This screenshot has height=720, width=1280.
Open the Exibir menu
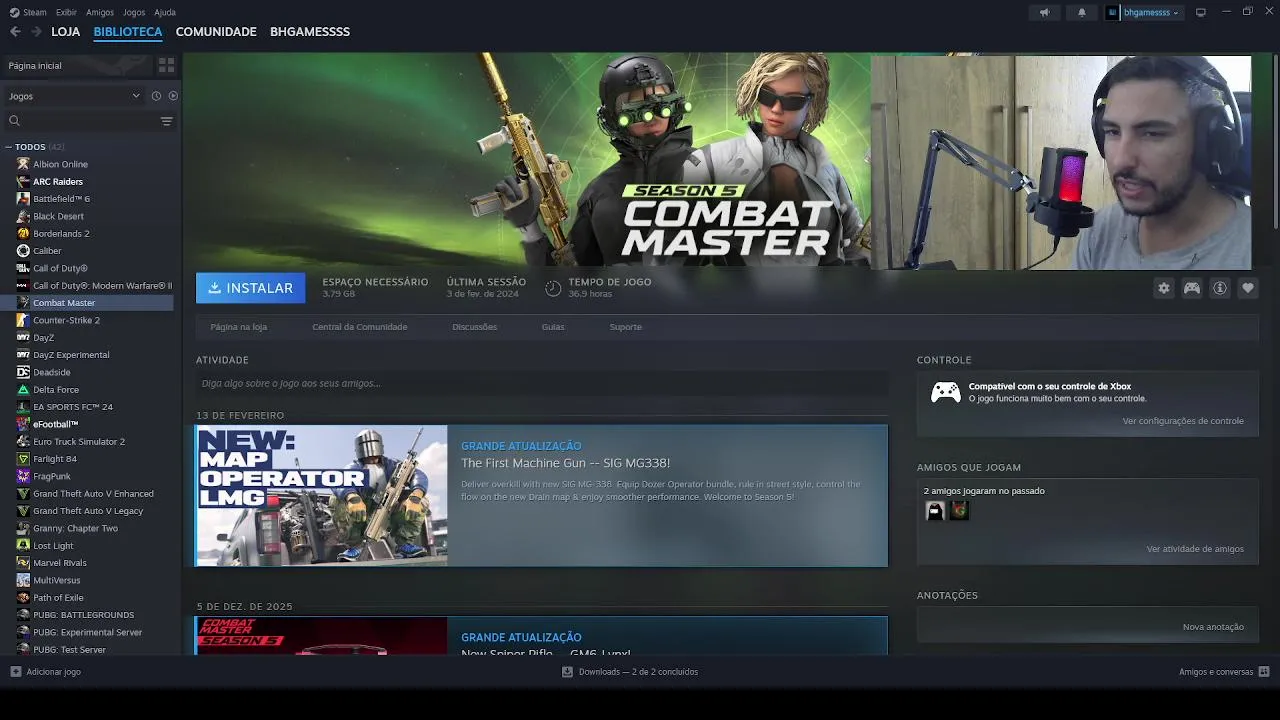pyautogui.click(x=66, y=12)
